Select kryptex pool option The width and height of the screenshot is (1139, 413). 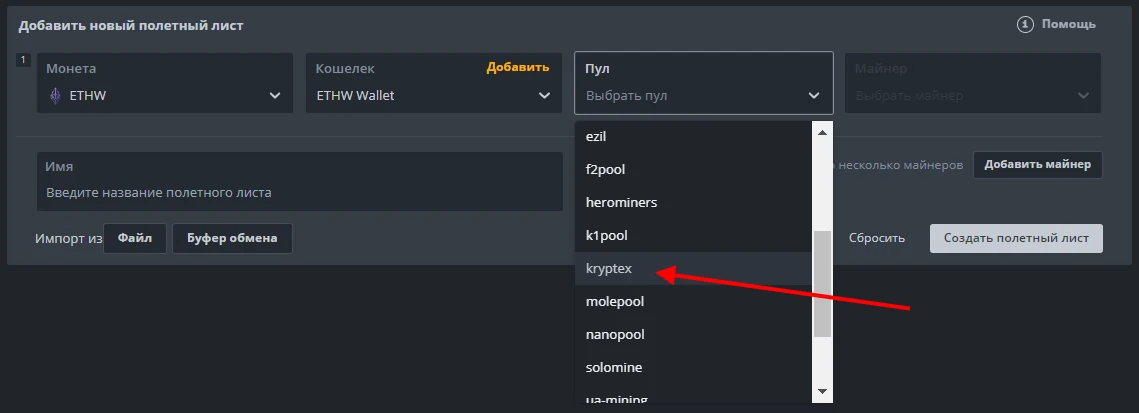pyautogui.click(x=610, y=268)
